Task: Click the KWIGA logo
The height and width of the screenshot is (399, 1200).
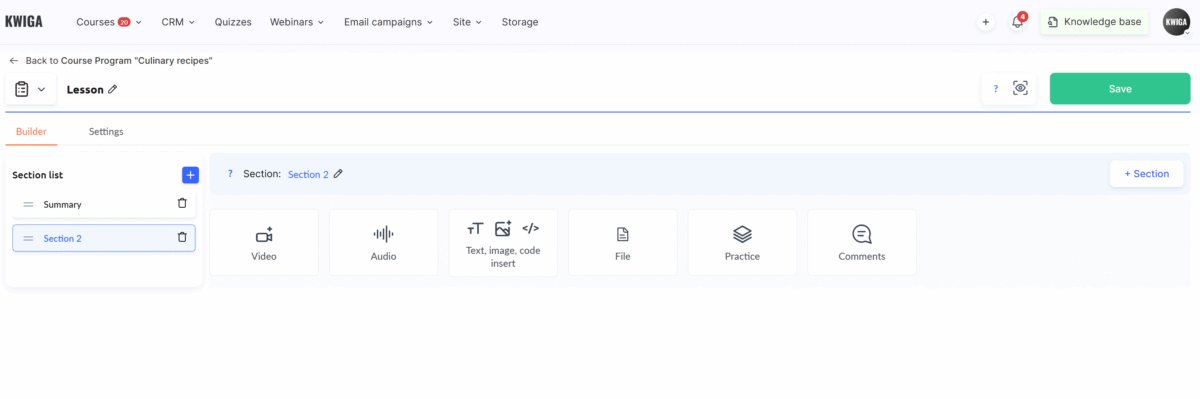Action: point(24,21)
